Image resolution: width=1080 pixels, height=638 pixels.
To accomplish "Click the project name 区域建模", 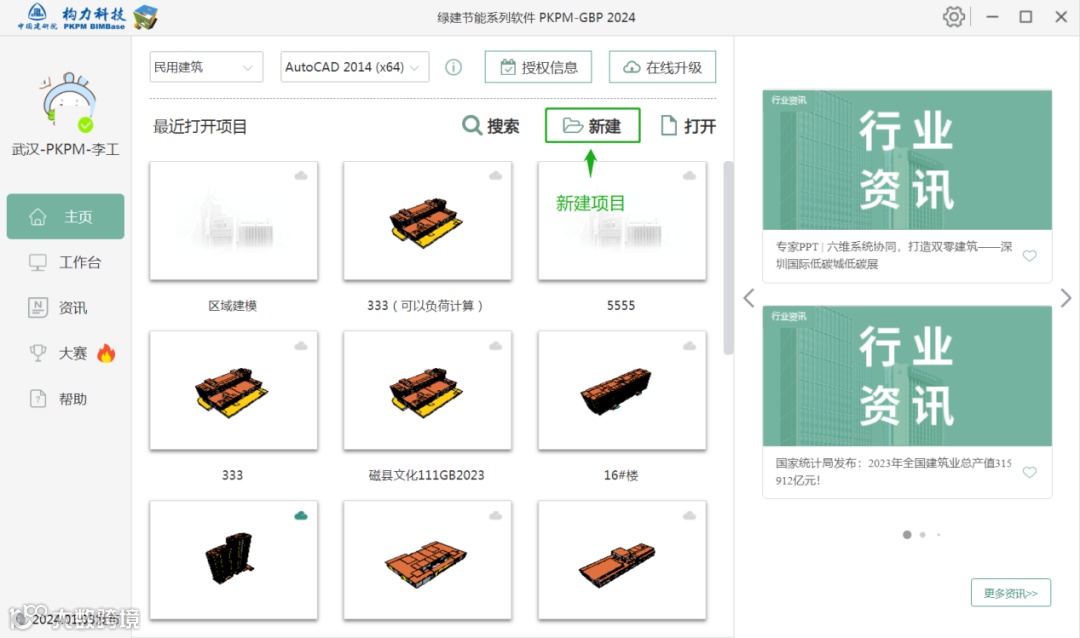I will pyautogui.click(x=233, y=306).
